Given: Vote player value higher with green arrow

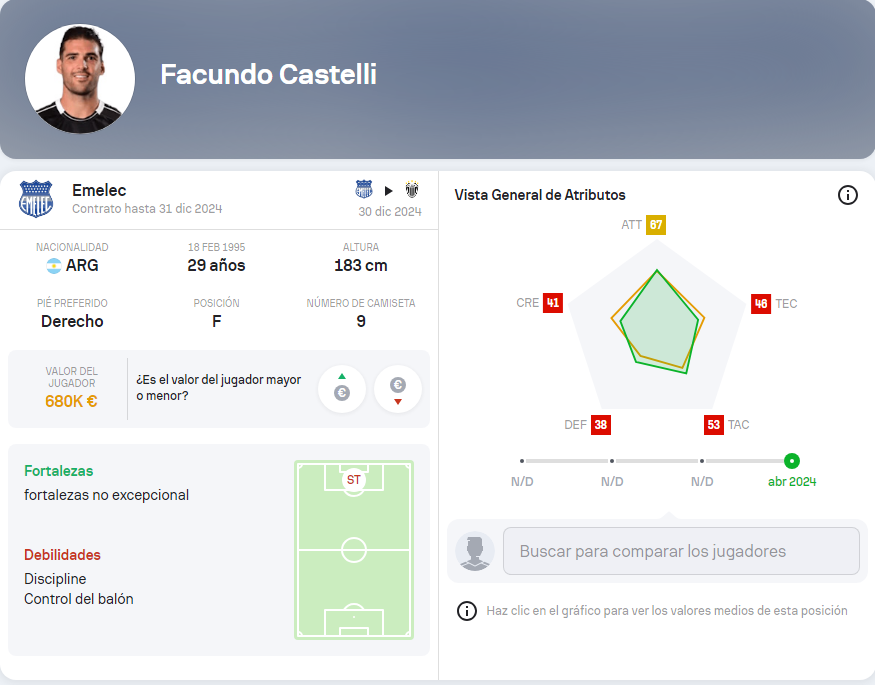Looking at the screenshot, I should (342, 389).
